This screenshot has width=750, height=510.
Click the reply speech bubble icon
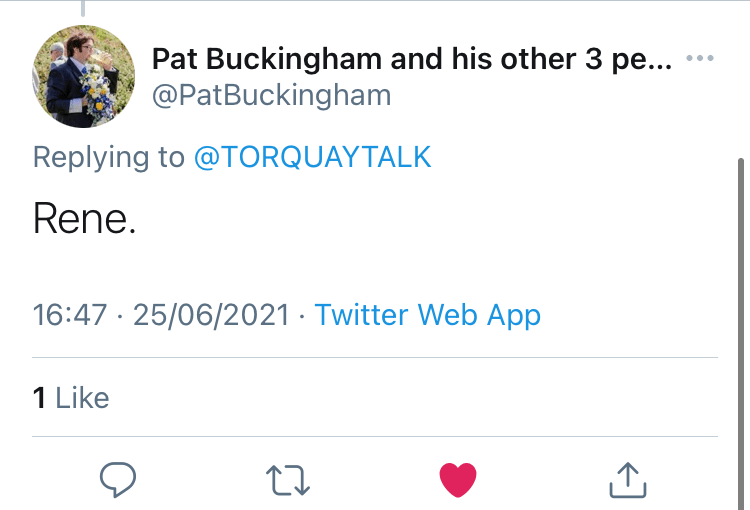click(119, 480)
